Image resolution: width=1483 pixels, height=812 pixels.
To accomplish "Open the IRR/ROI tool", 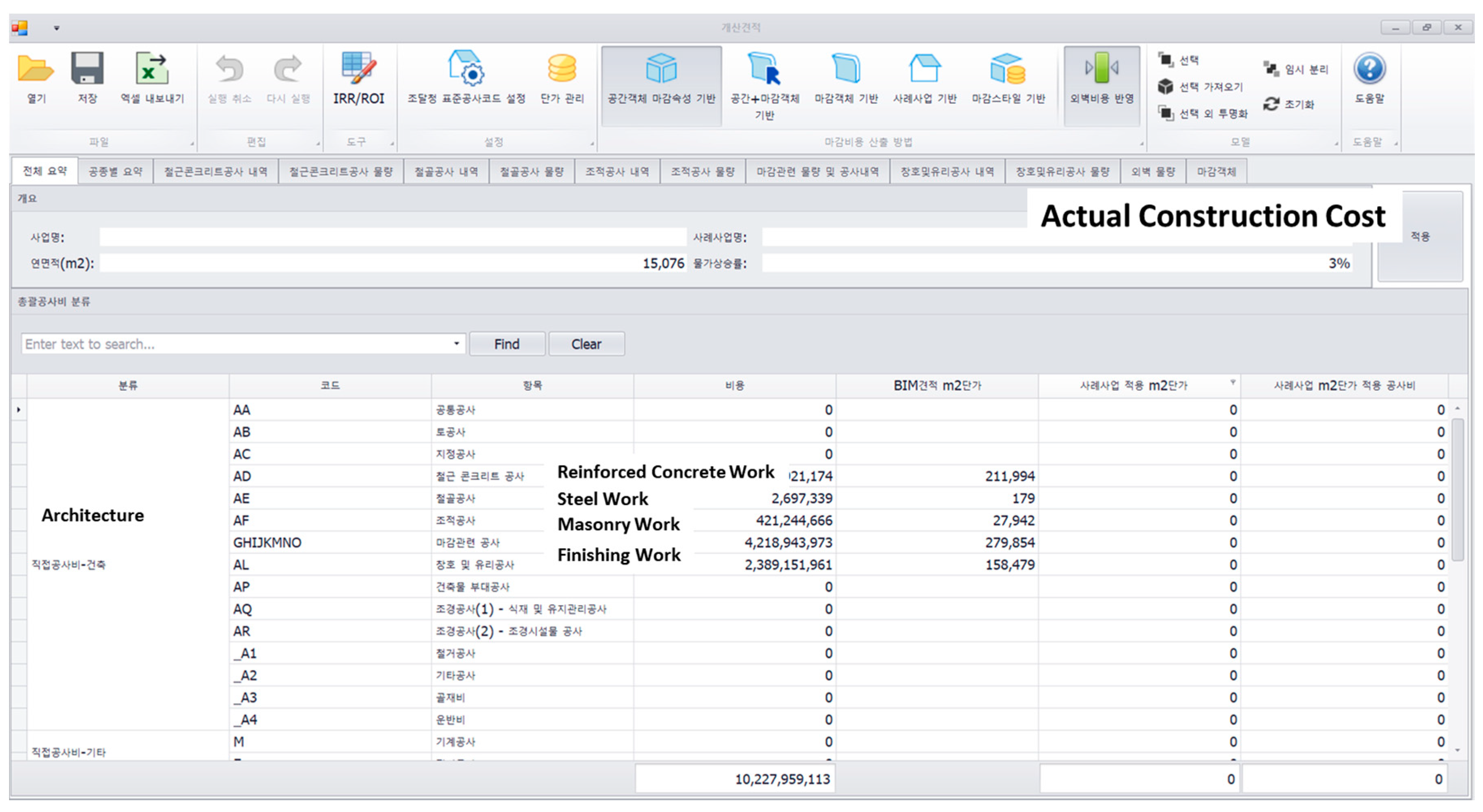I will [358, 72].
